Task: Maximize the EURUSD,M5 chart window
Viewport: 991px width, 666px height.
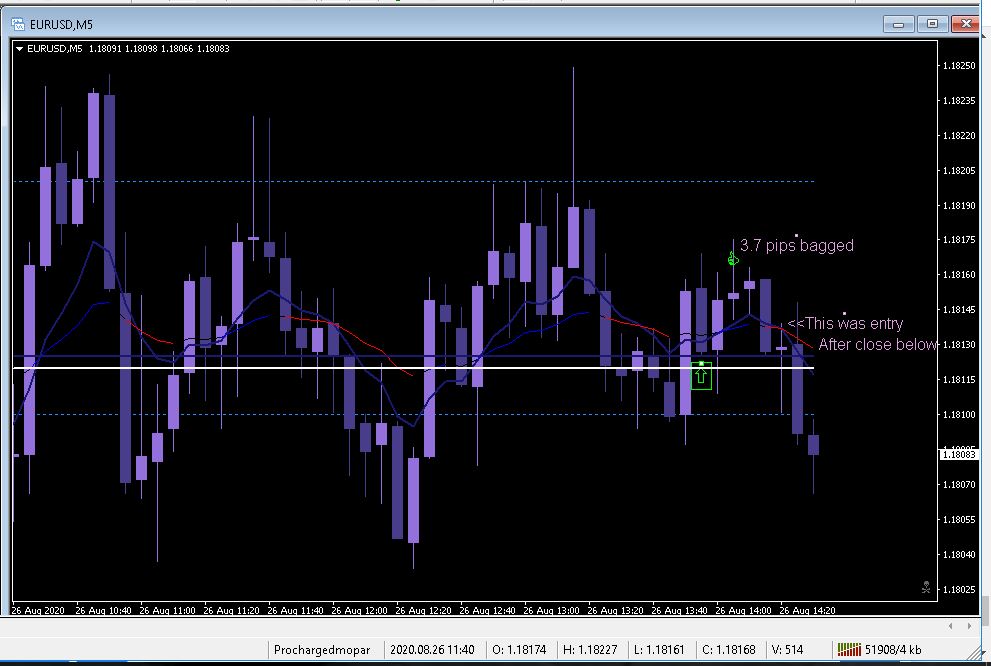Action: pyautogui.click(x=932, y=25)
